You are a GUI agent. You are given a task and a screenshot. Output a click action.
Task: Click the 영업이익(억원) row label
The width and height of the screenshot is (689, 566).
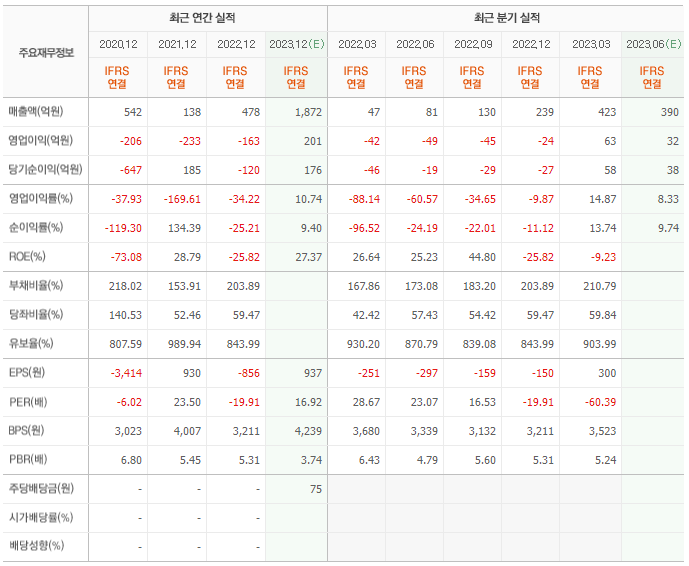40,141
